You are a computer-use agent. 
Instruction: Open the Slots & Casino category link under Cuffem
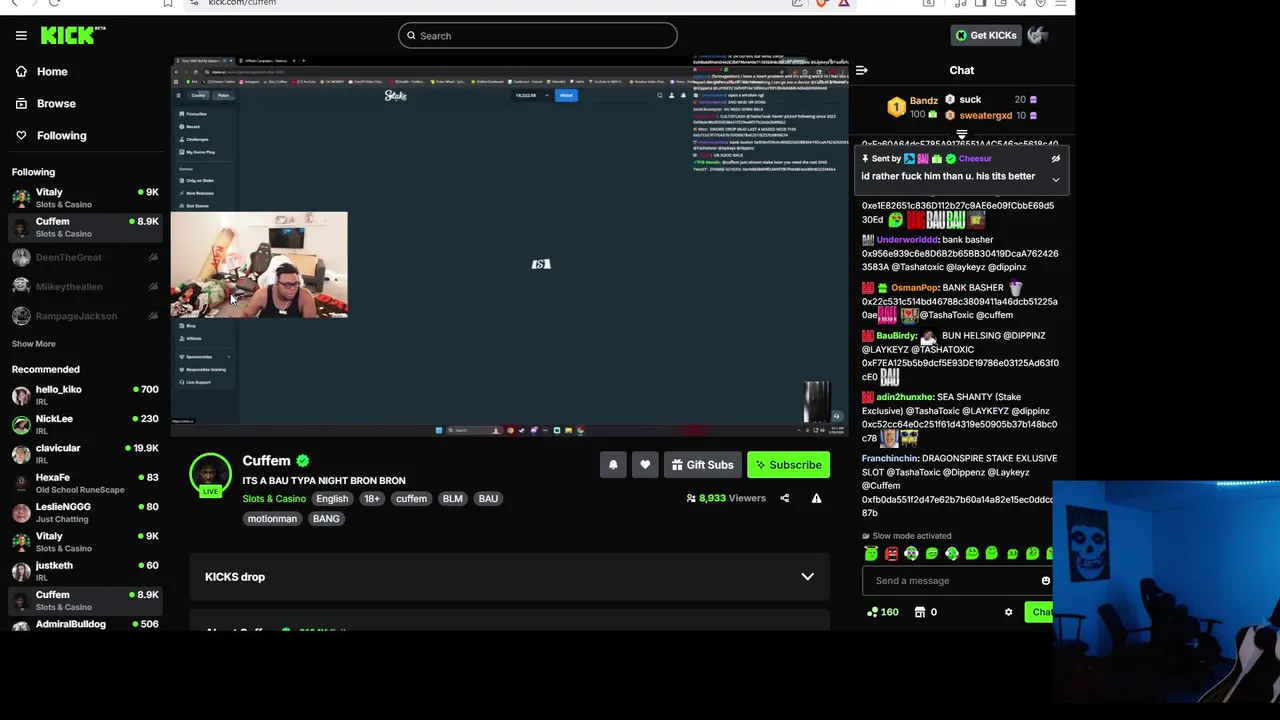point(274,499)
